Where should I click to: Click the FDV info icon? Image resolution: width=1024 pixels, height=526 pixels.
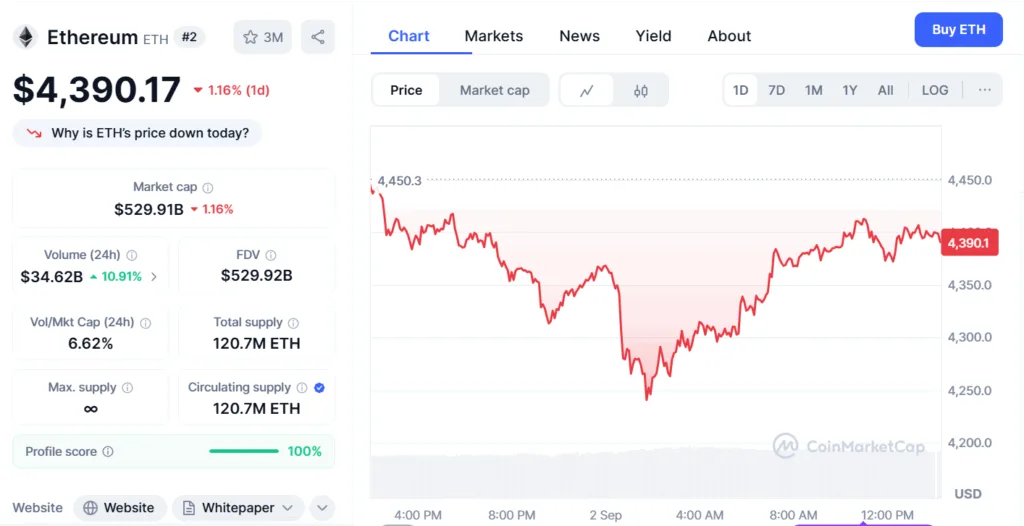point(270,255)
